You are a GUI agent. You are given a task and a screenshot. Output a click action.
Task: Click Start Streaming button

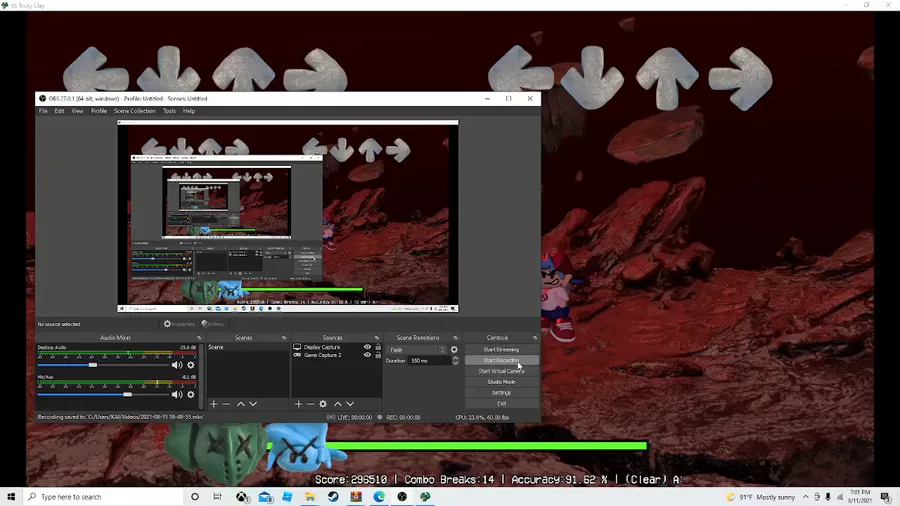[x=501, y=349]
